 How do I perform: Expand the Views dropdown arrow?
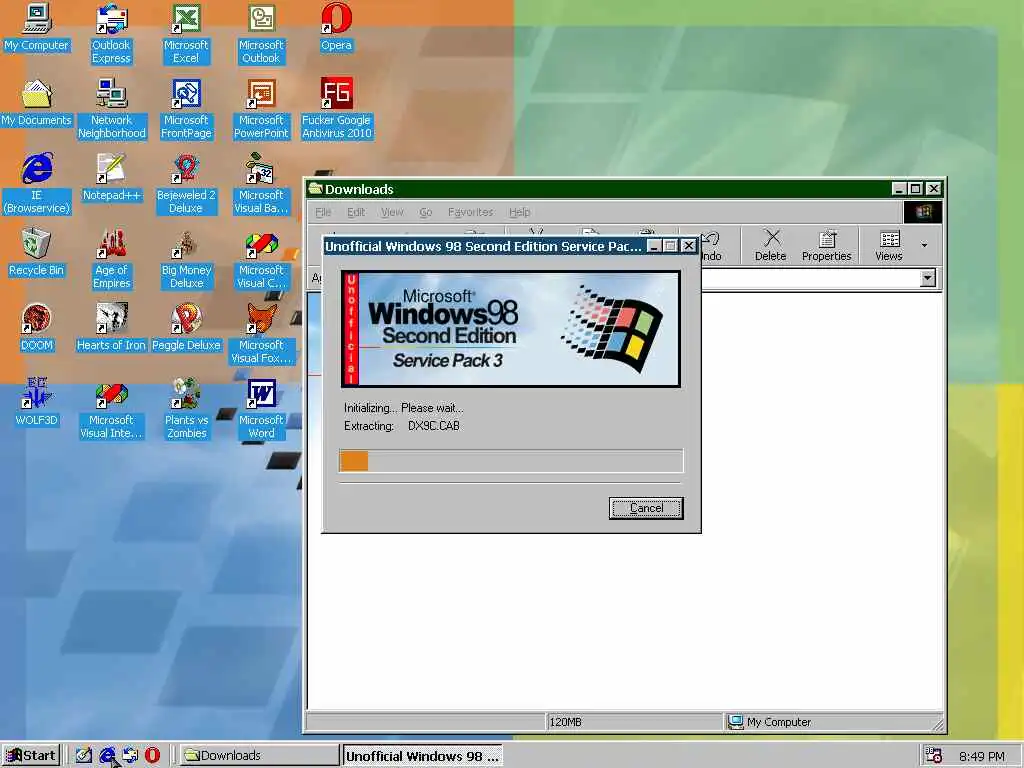tap(924, 246)
